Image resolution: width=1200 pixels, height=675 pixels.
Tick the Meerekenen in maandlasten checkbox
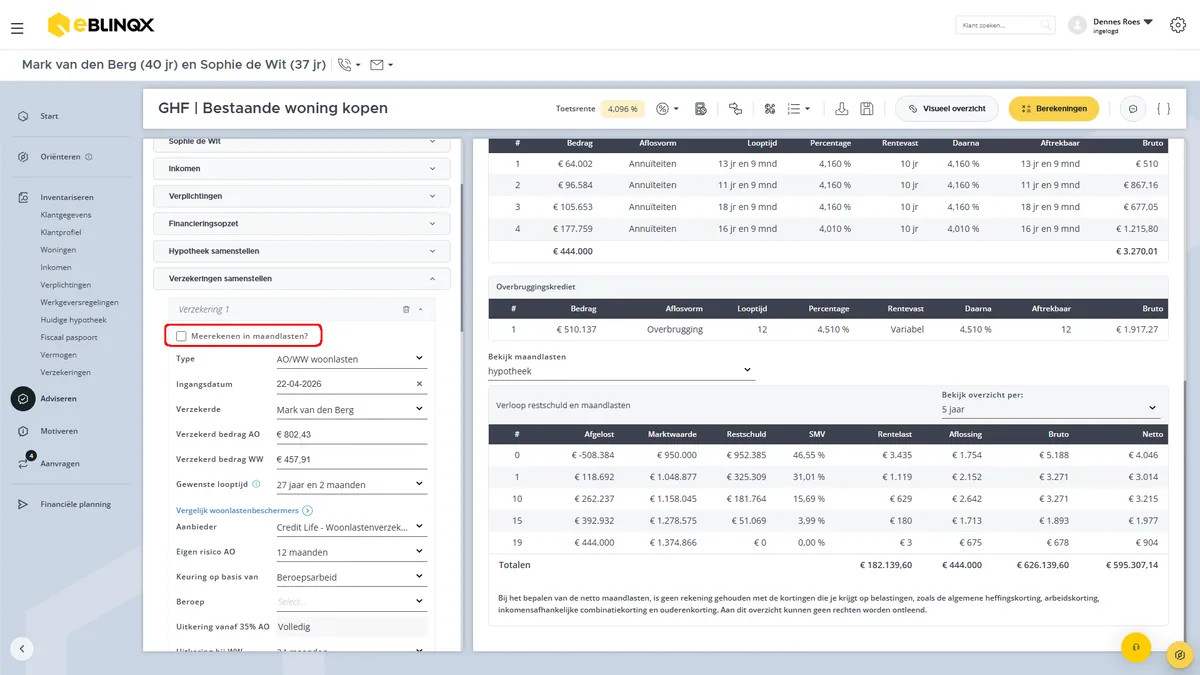click(181, 336)
